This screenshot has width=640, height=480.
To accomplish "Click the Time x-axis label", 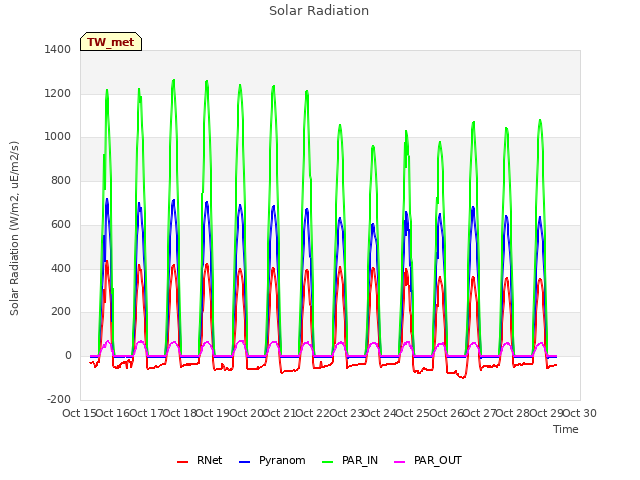I will (x=566, y=429).
